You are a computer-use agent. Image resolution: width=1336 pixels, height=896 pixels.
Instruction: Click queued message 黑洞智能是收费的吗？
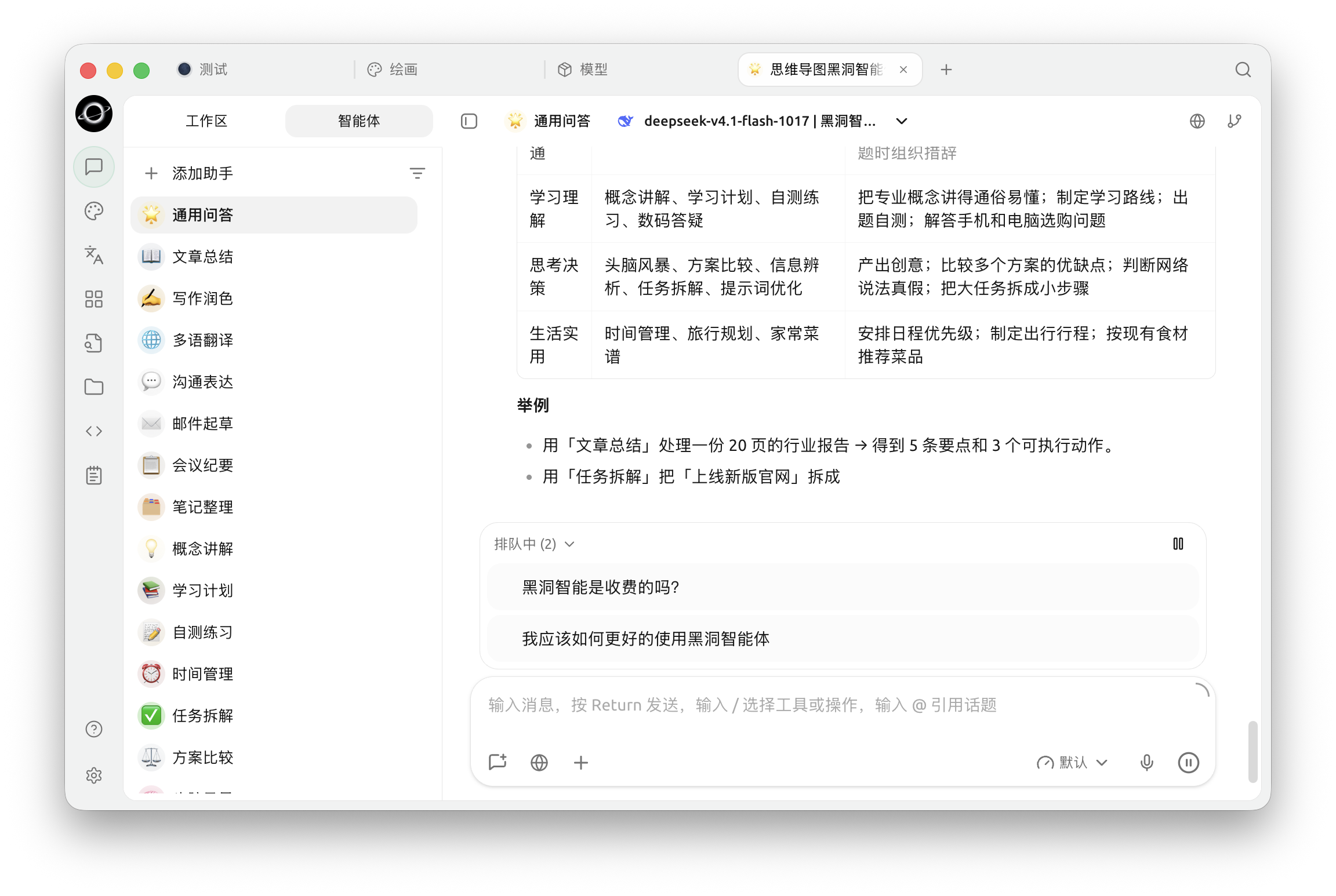click(x=843, y=587)
